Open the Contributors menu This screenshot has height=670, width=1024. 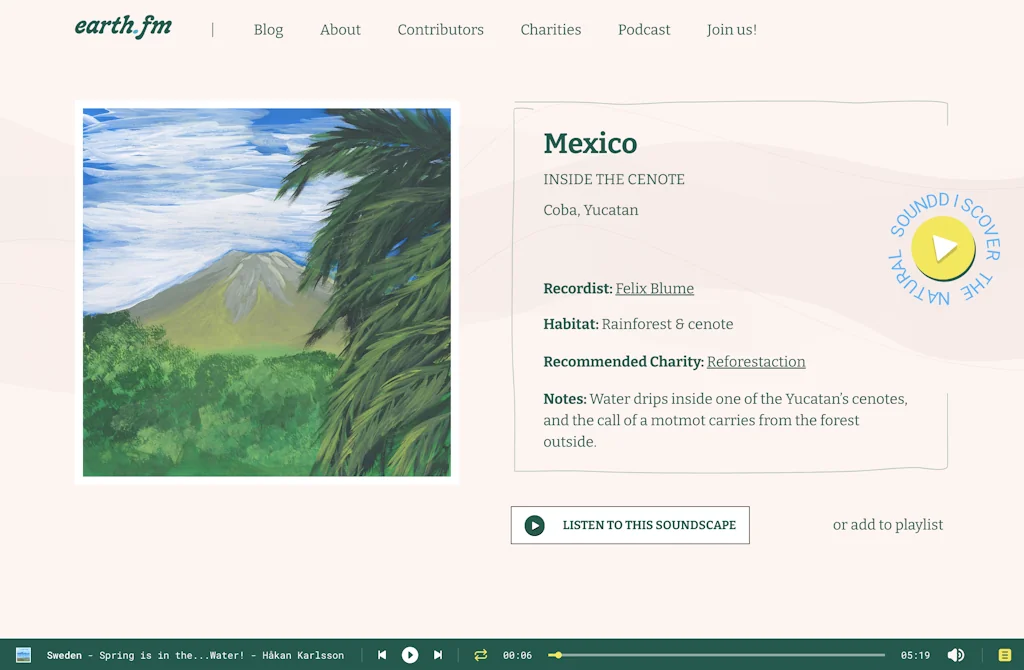coord(440,30)
